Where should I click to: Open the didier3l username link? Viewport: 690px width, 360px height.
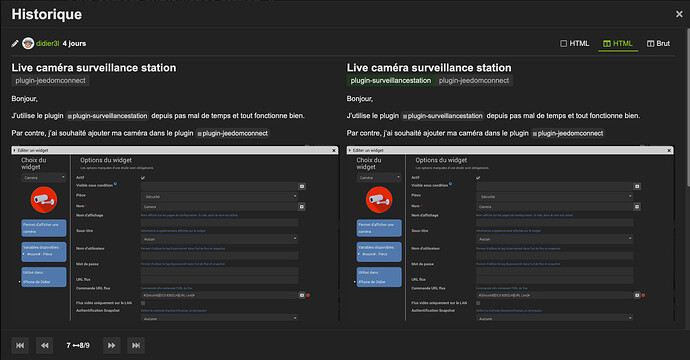point(48,43)
